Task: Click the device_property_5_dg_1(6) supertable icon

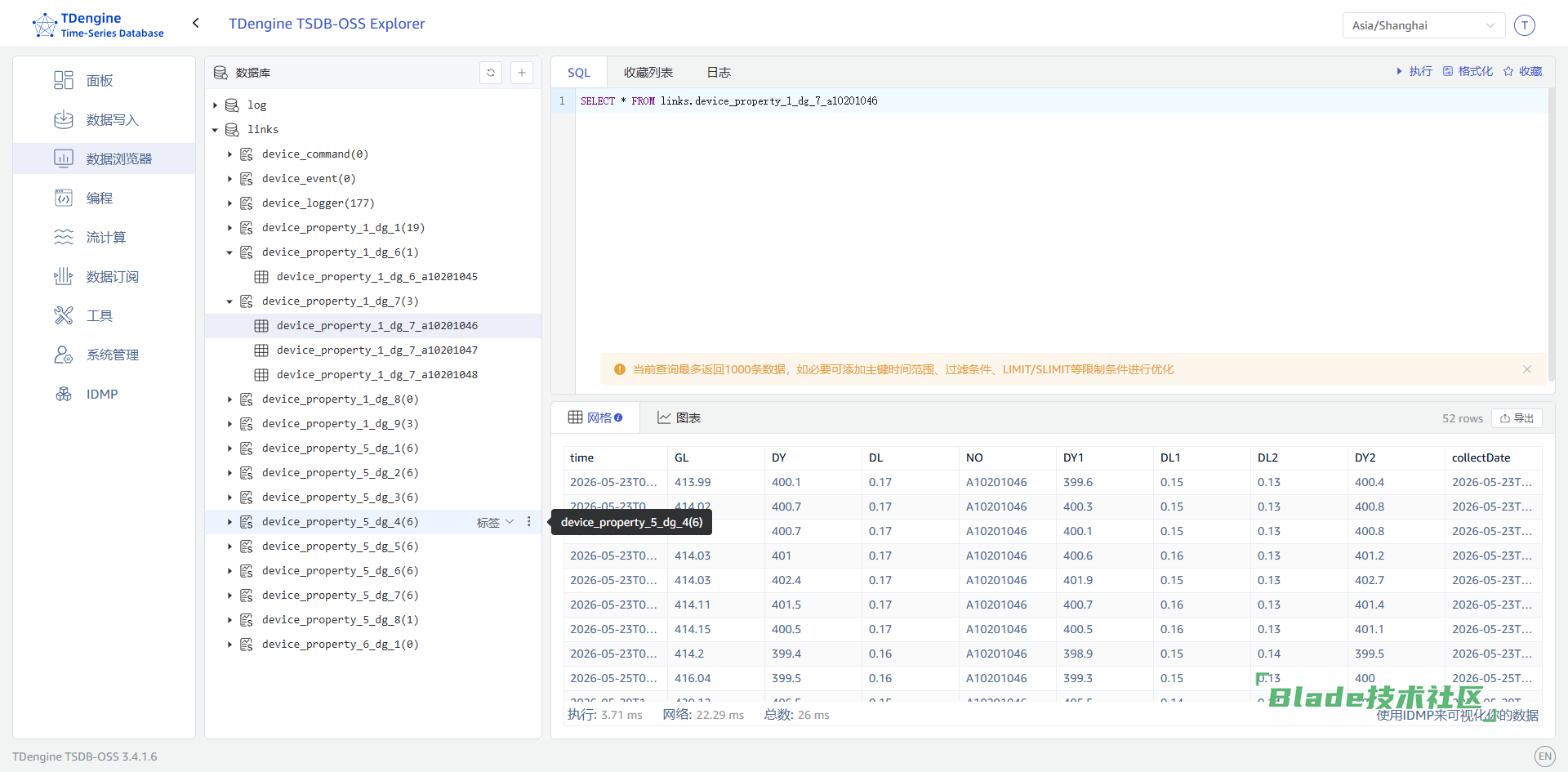Action: [247, 448]
